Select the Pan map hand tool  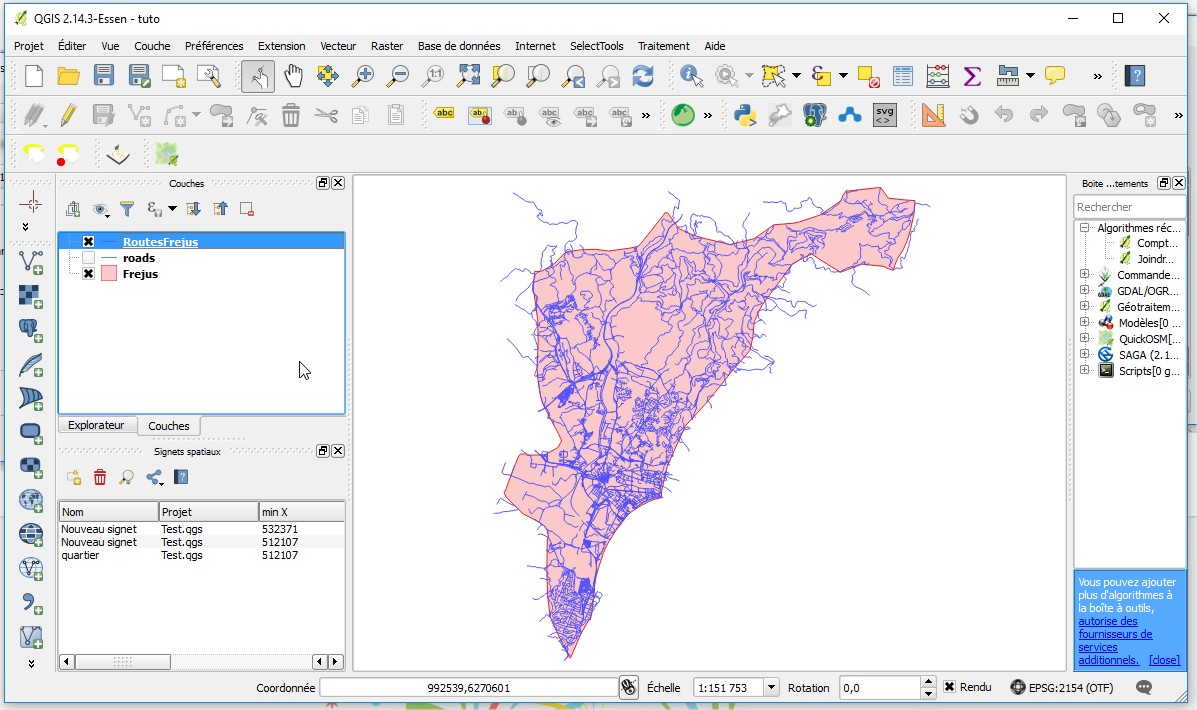[293, 76]
